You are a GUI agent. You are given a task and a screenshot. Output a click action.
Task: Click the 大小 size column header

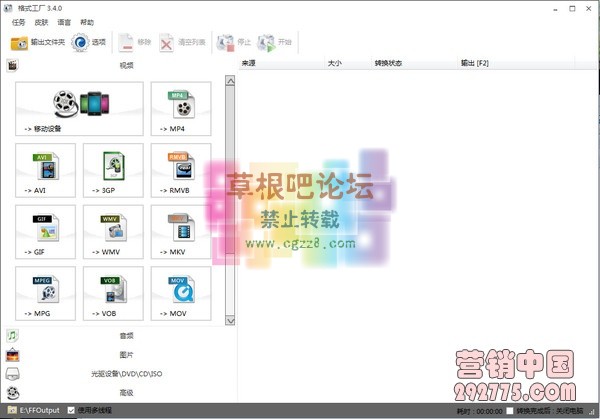[348, 63]
